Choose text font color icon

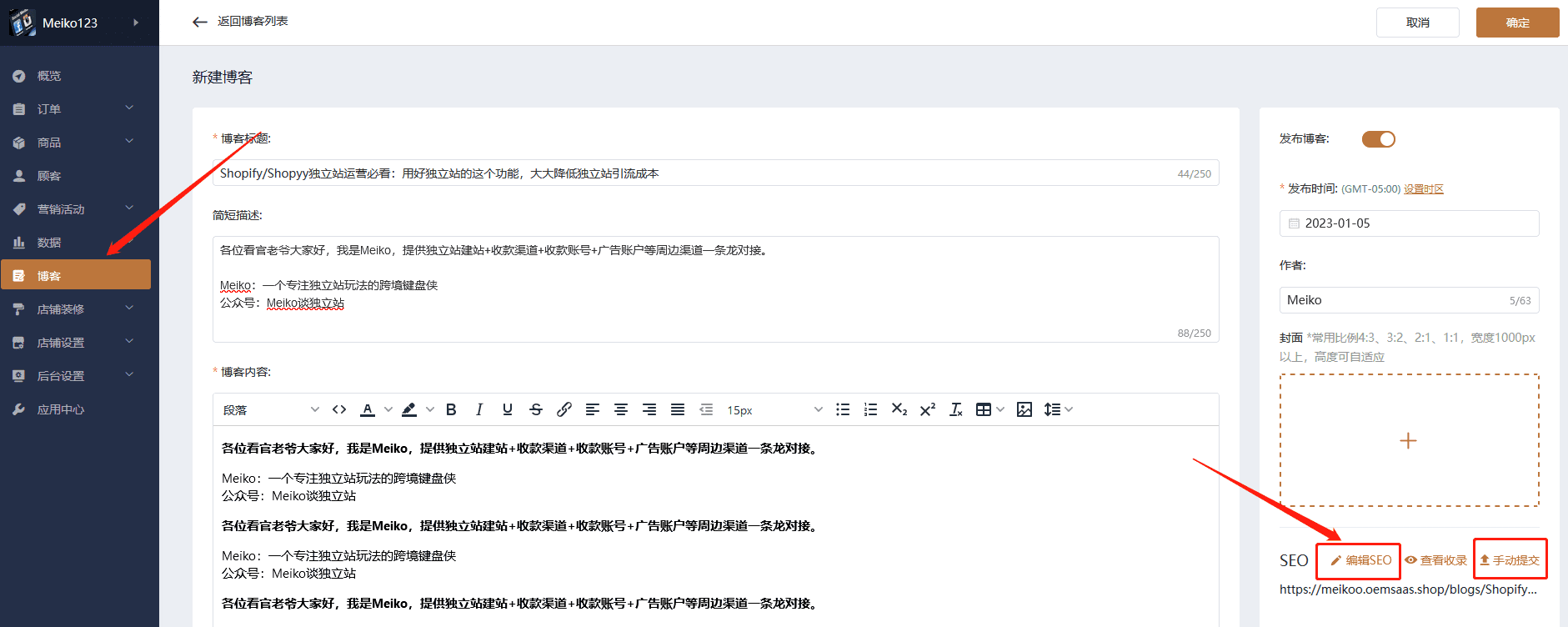point(368,409)
